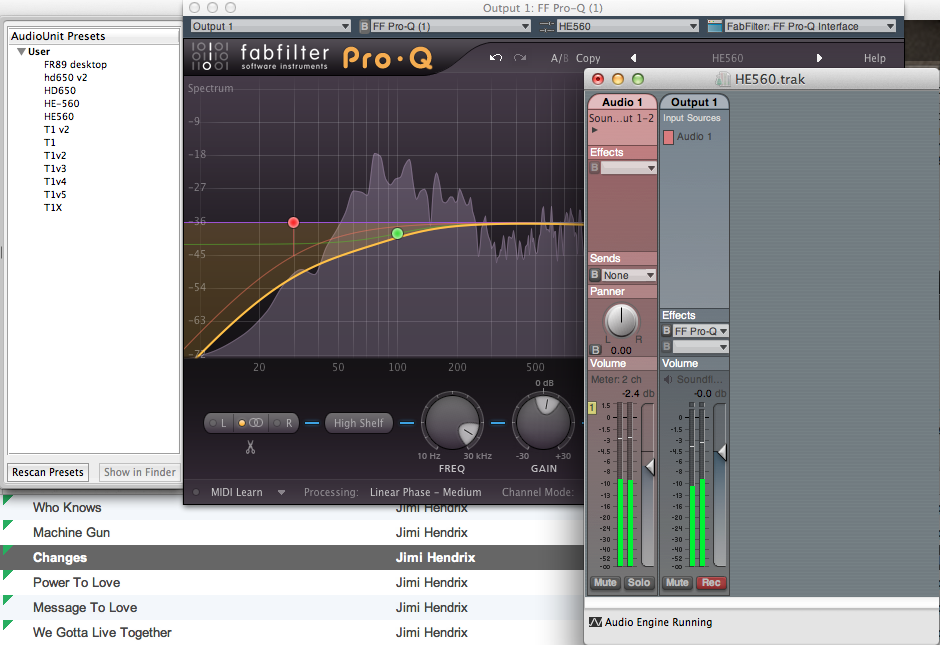Click the Rescan Presets button
940x645 pixels.
pos(48,472)
